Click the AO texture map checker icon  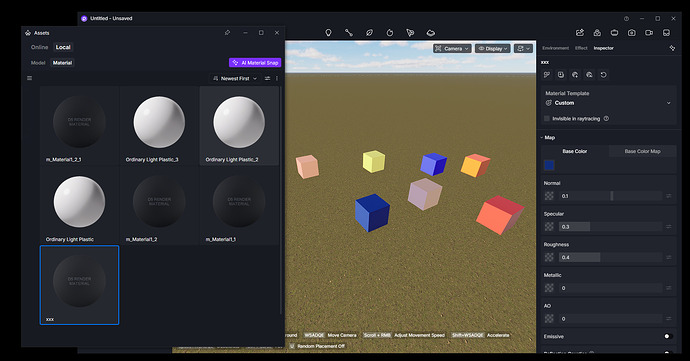[x=549, y=318]
